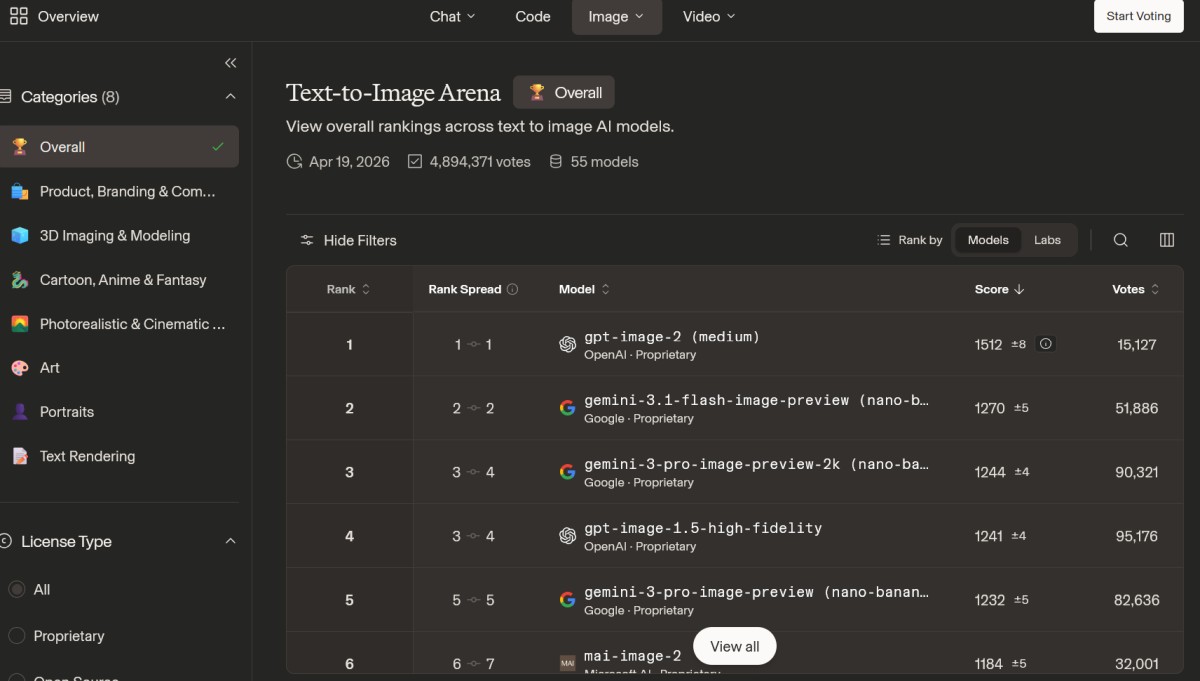Collapse the License Type section
The height and width of the screenshot is (681, 1200).
tap(230, 541)
